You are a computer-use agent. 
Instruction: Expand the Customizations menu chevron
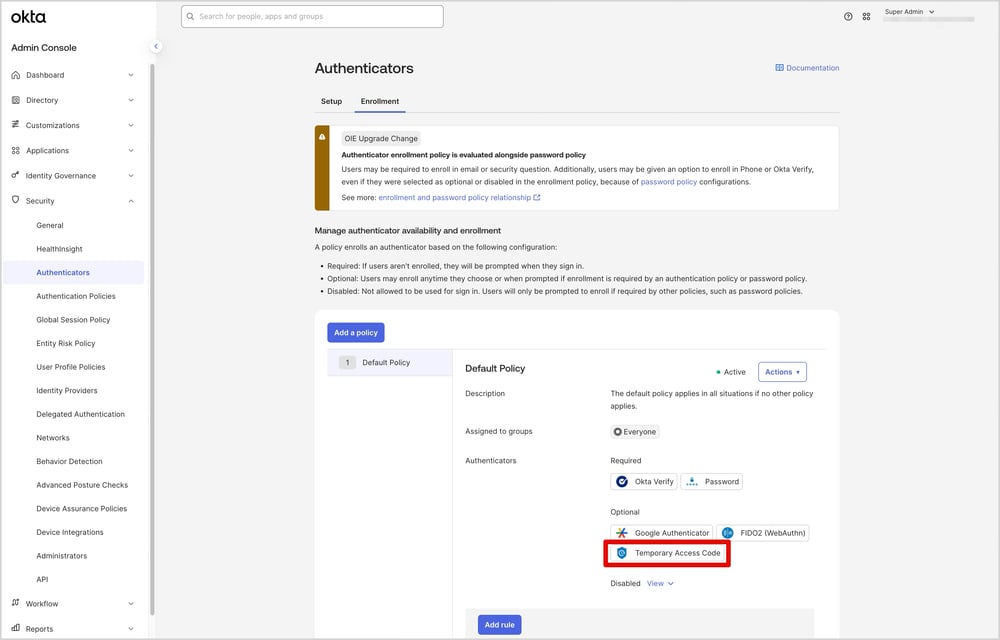click(x=131, y=125)
